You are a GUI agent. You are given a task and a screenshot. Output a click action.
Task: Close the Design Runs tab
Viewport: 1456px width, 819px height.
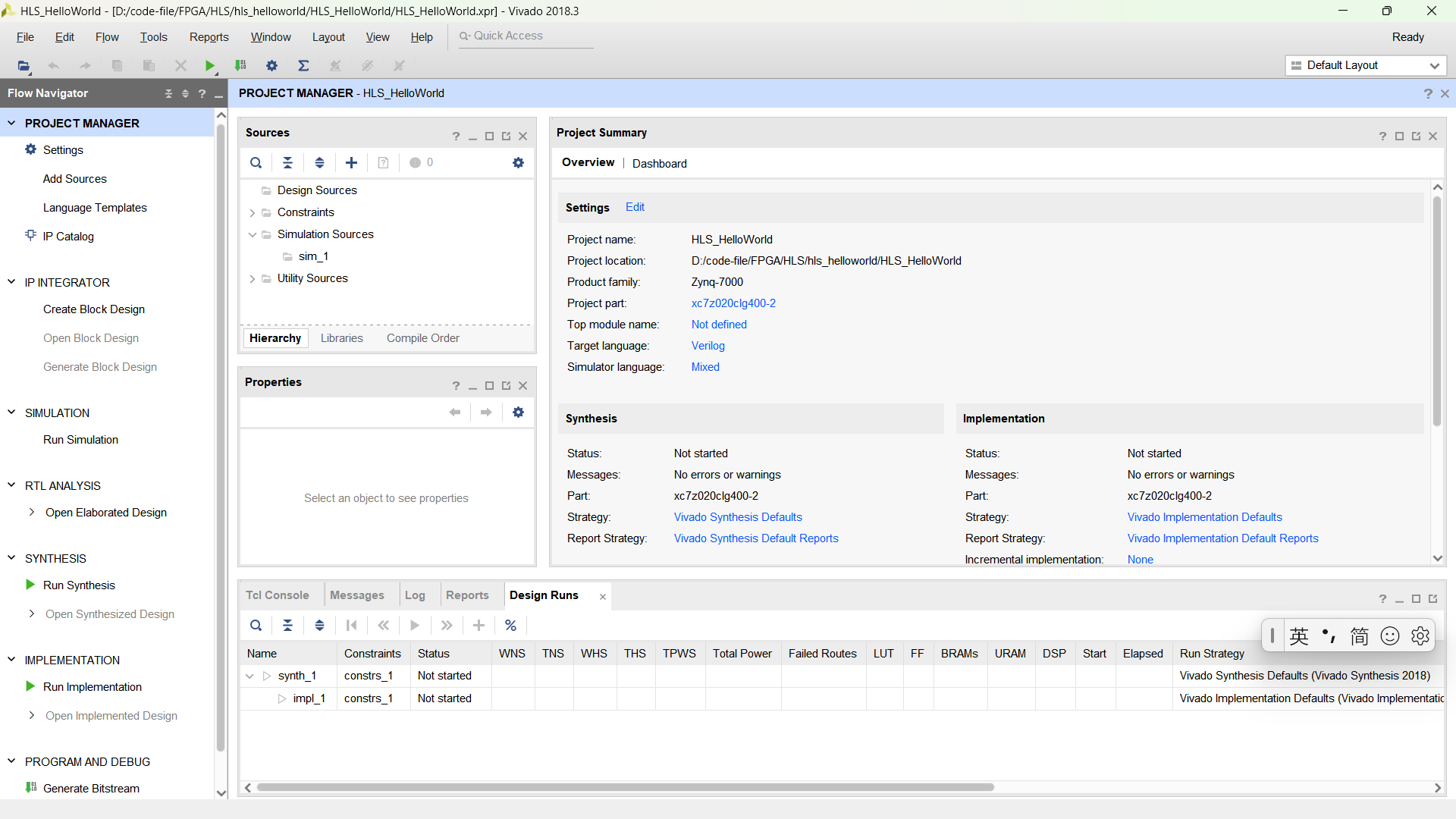coord(603,597)
